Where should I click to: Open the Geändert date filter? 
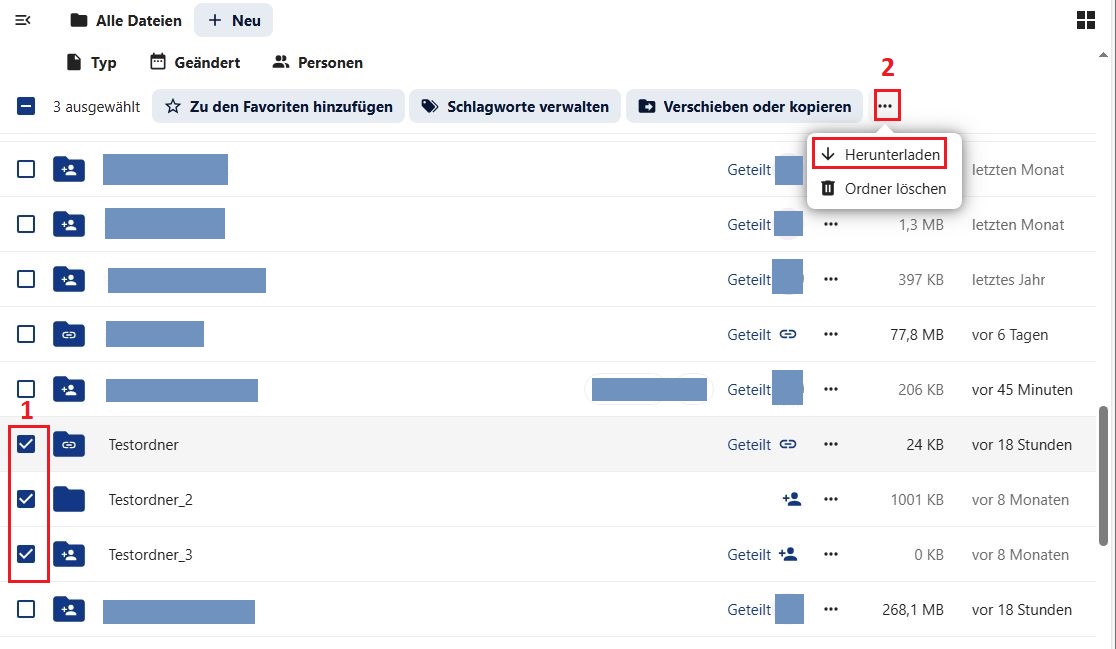(x=195, y=62)
